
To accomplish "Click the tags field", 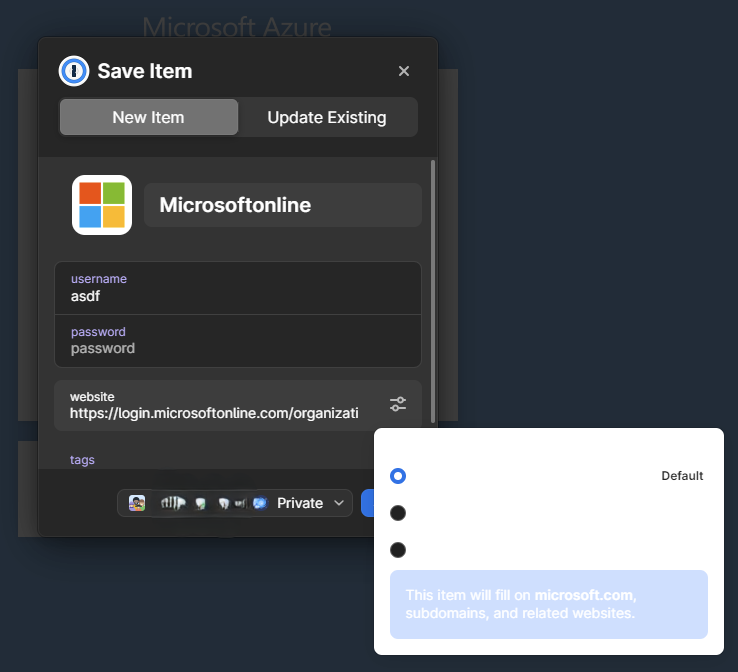I will click(x=237, y=460).
